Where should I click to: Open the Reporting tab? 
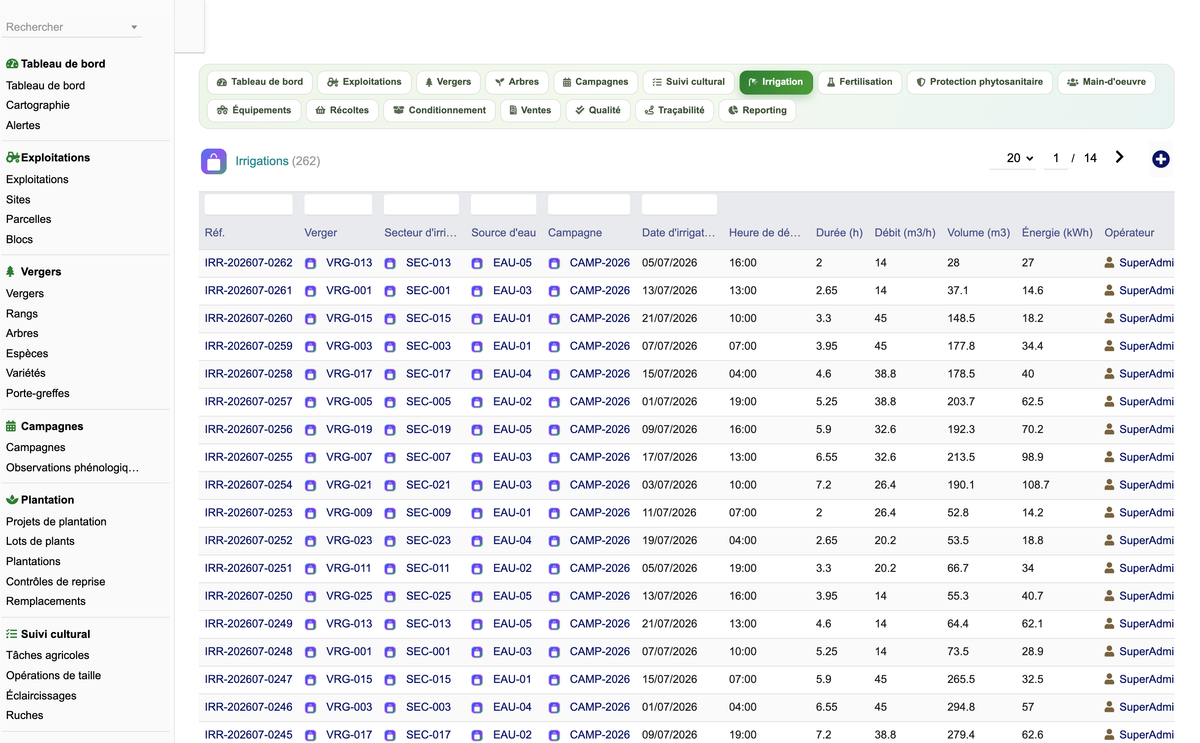(757, 110)
